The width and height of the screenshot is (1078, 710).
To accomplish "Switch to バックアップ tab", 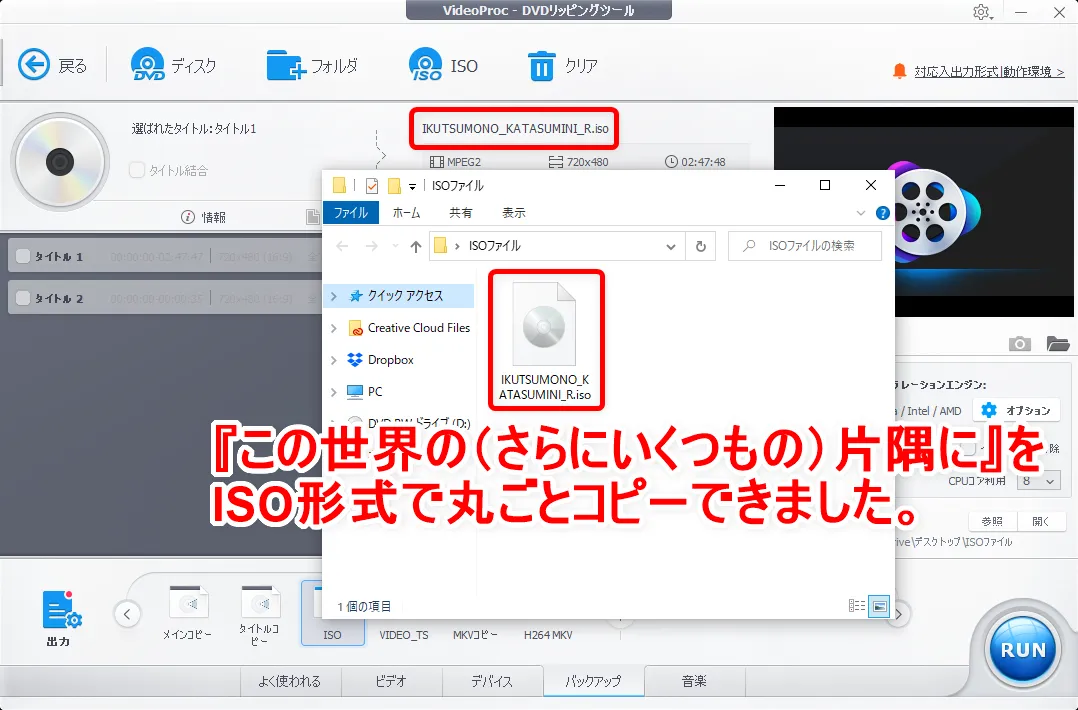I will coord(593,680).
